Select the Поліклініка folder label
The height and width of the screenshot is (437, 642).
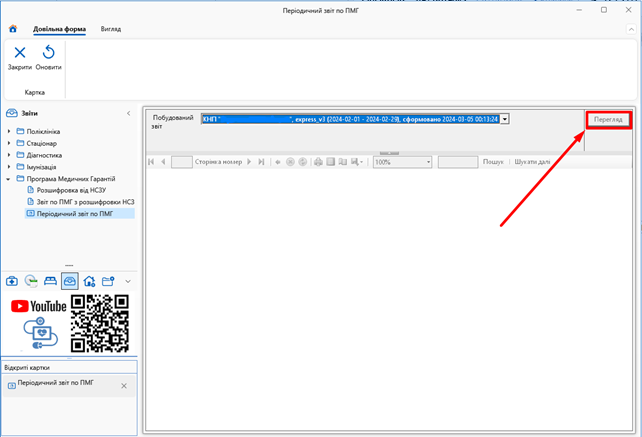43,131
